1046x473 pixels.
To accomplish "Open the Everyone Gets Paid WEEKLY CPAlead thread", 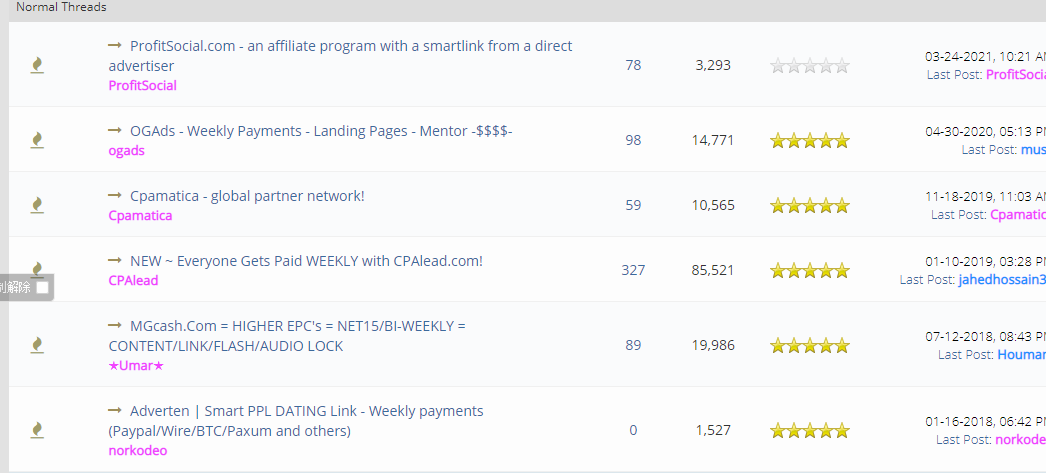I will coord(306,261).
